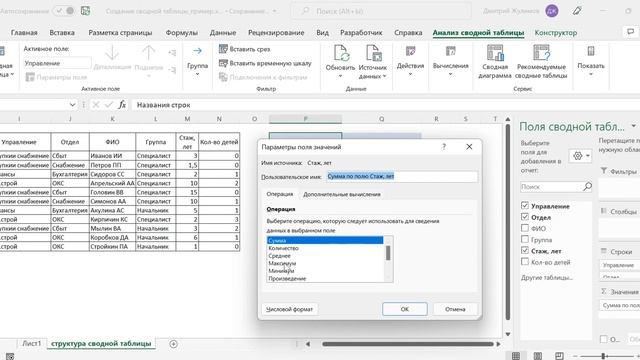Image resolution: width=640 pixels, height=360 pixels.
Task: Open the Главная tab
Action: pos(24,33)
